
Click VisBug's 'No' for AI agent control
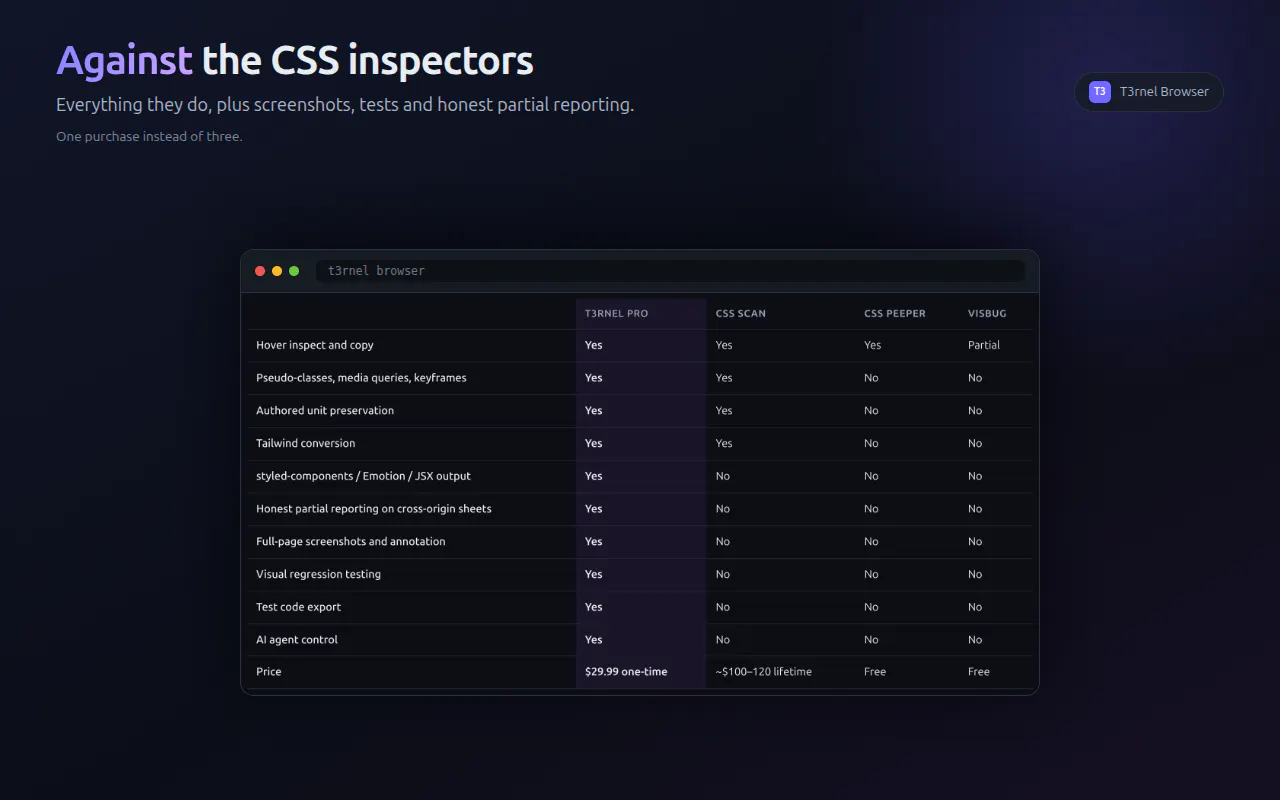coord(975,640)
